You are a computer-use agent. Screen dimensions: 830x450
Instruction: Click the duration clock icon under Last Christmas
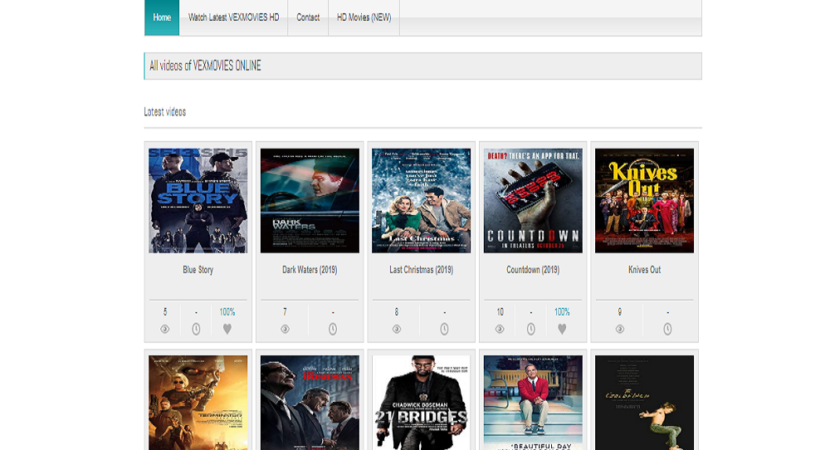coord(444,329)
